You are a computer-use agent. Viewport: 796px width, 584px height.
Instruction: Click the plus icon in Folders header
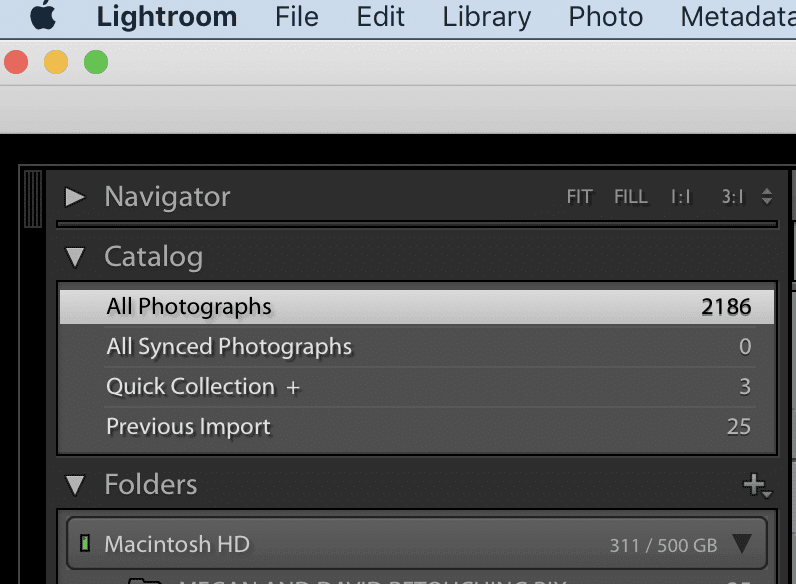(x=757, y=485)
